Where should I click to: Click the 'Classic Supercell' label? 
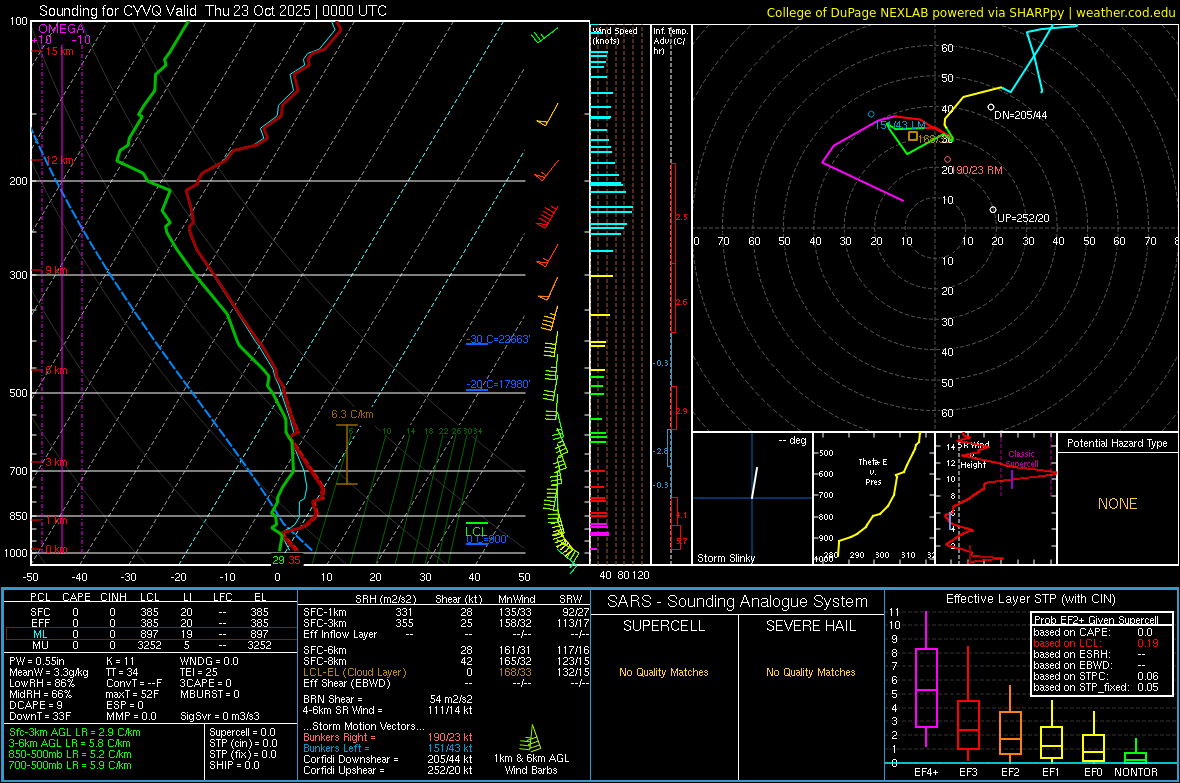tap(1021, 459)
